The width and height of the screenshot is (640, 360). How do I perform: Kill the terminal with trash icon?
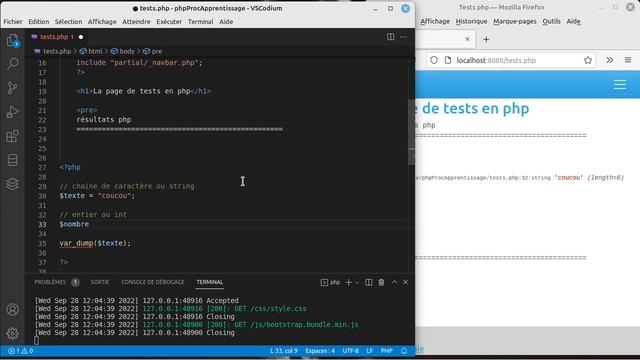coord(381,282)
